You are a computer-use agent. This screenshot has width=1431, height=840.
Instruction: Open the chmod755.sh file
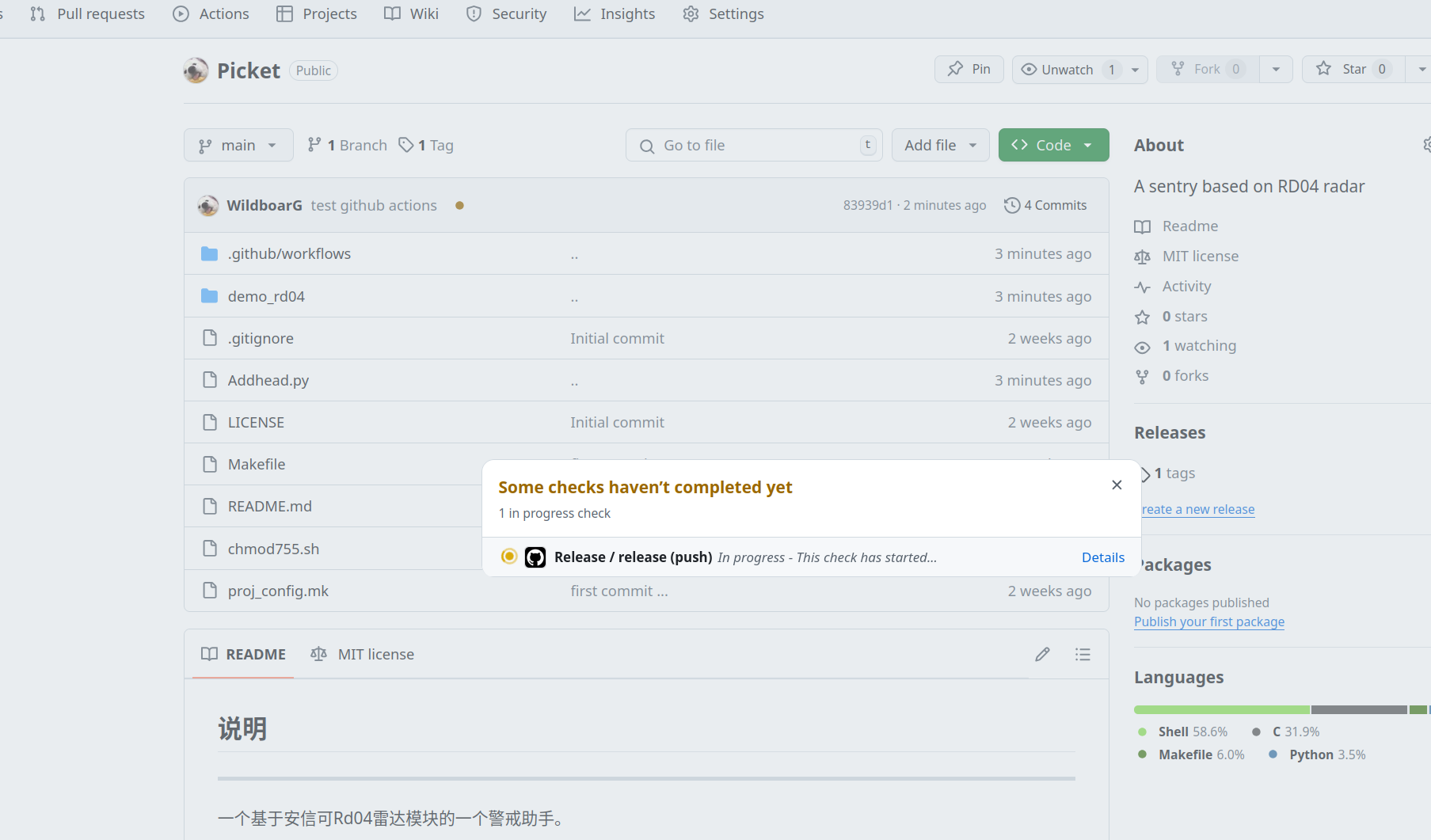pos(273,549)
